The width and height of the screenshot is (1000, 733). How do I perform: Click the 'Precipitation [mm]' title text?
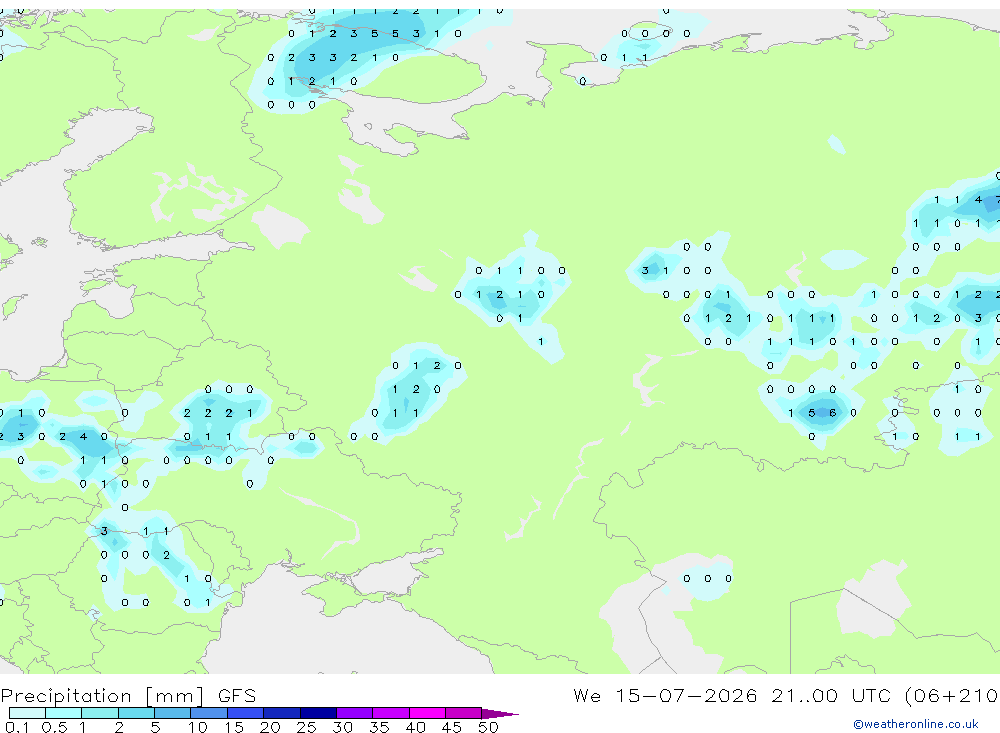[x=103, y=696]
